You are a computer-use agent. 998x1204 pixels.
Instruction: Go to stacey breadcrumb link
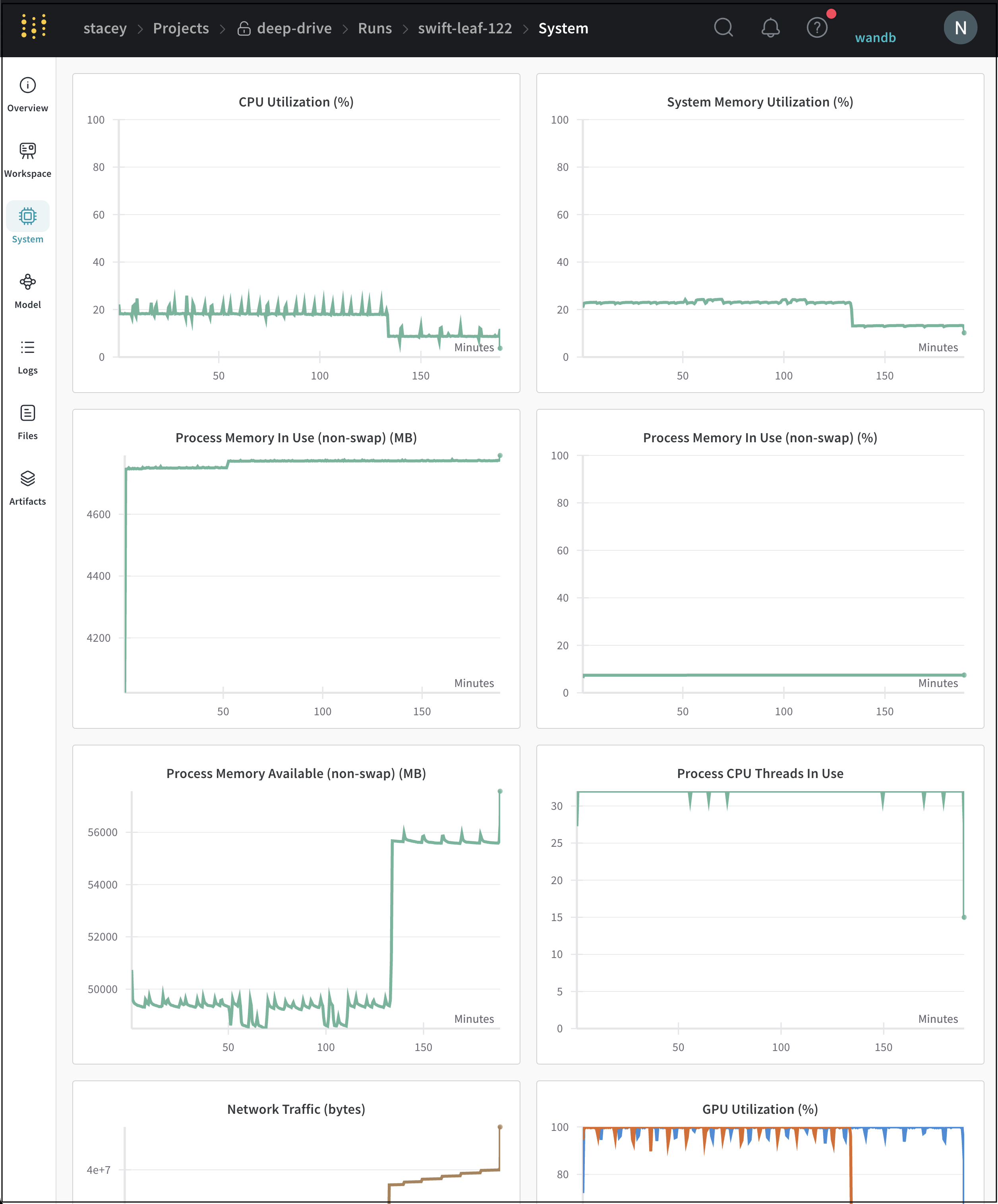pyautogui.click(x=105, y=28)
